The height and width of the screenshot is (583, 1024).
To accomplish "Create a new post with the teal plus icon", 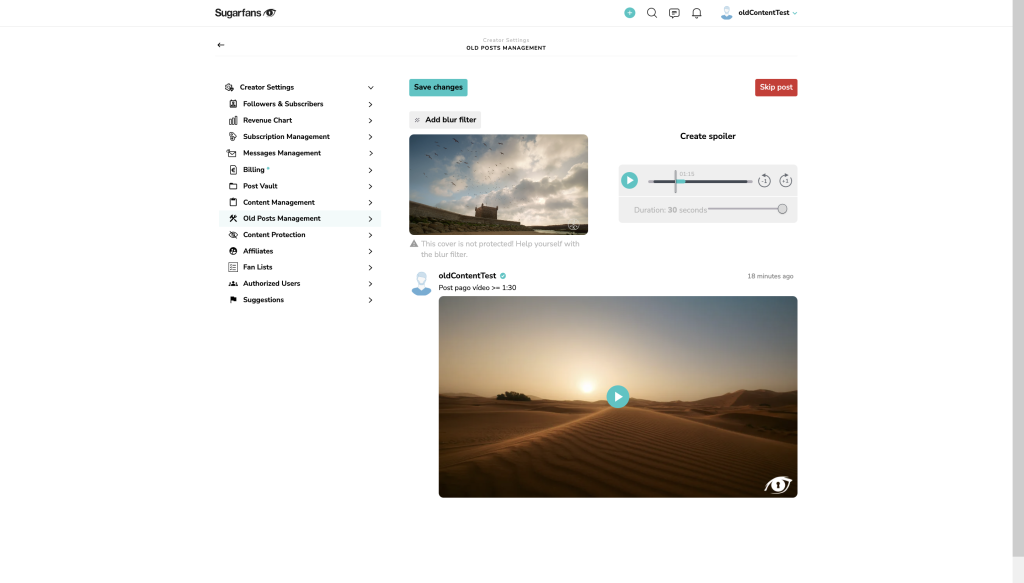I will tap(629, 13).
